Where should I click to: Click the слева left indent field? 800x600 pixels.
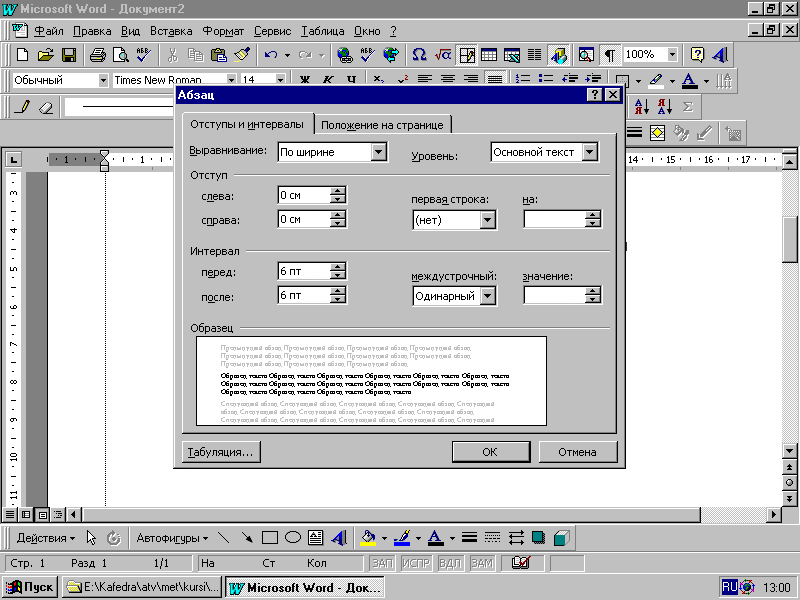304,195
